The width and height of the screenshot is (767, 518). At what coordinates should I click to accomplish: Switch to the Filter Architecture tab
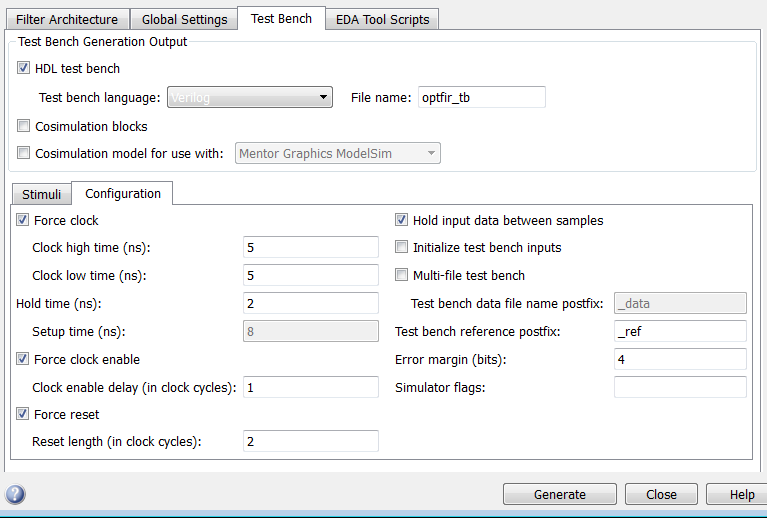67,19
